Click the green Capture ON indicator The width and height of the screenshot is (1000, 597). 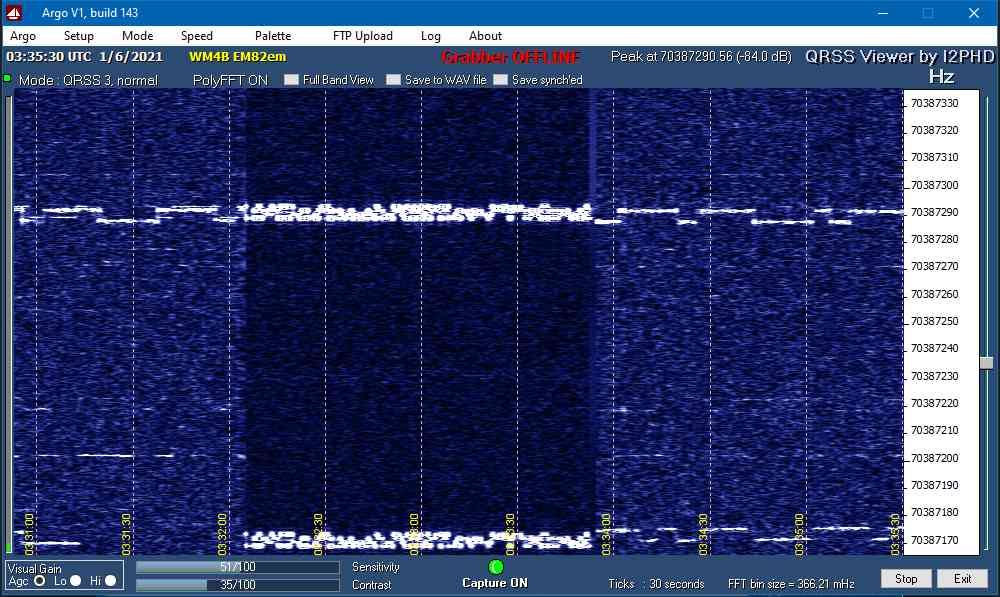[x=496, y=567]
